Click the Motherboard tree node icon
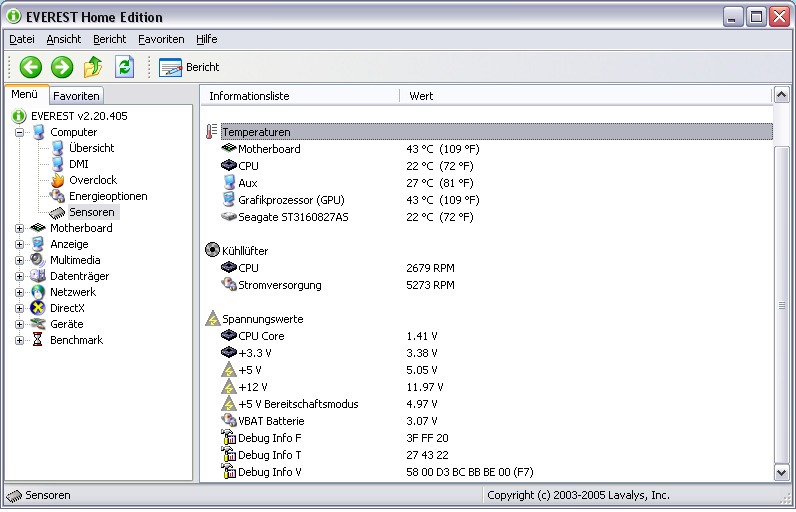The image size is (796, 512). pyautogui.click(x=38, y=228)
